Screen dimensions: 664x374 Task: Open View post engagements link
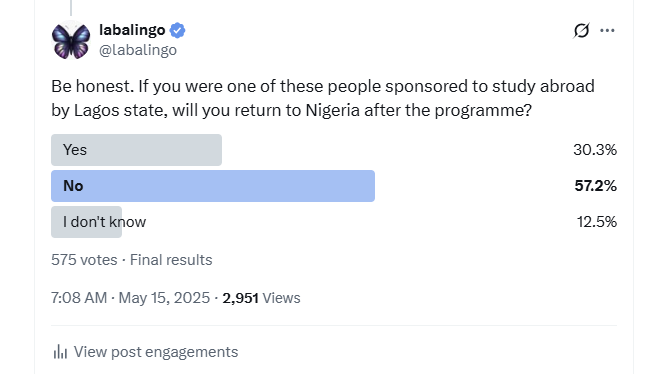click(x=156, y=352)
